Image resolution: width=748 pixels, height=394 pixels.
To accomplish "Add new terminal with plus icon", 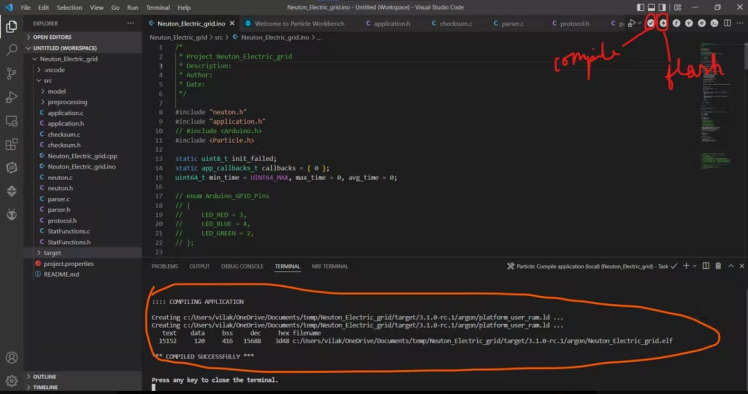I will point(686,266).
